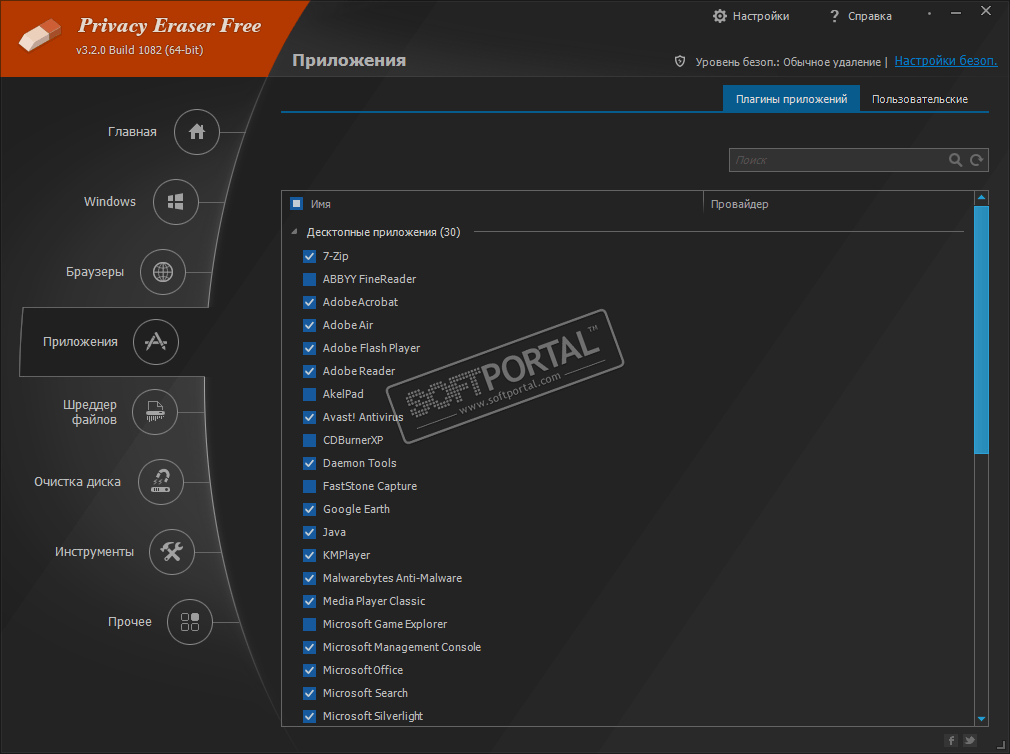Screen dimensions: 1010x754
Task: Open the Facebook icon
Action: pos(951,740)
